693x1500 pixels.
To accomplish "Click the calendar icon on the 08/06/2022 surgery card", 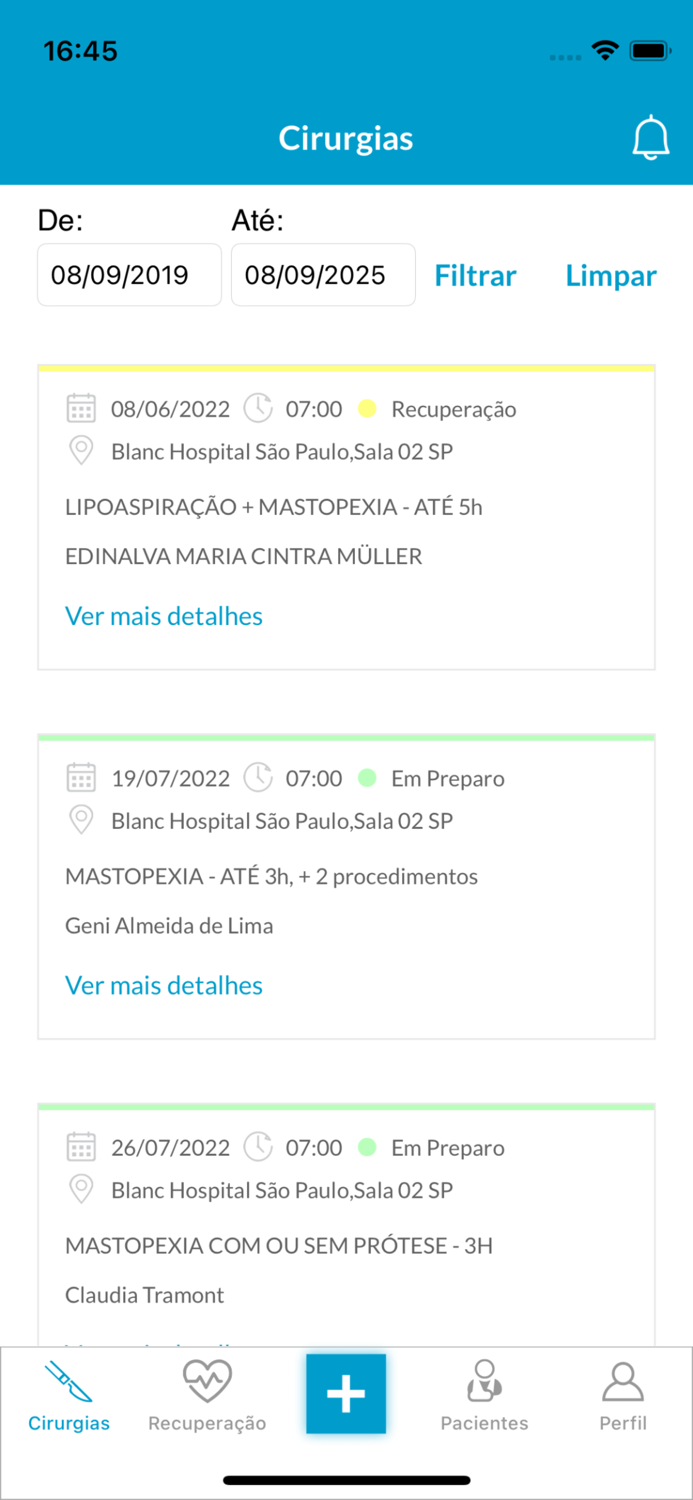I will click(81, 408).
